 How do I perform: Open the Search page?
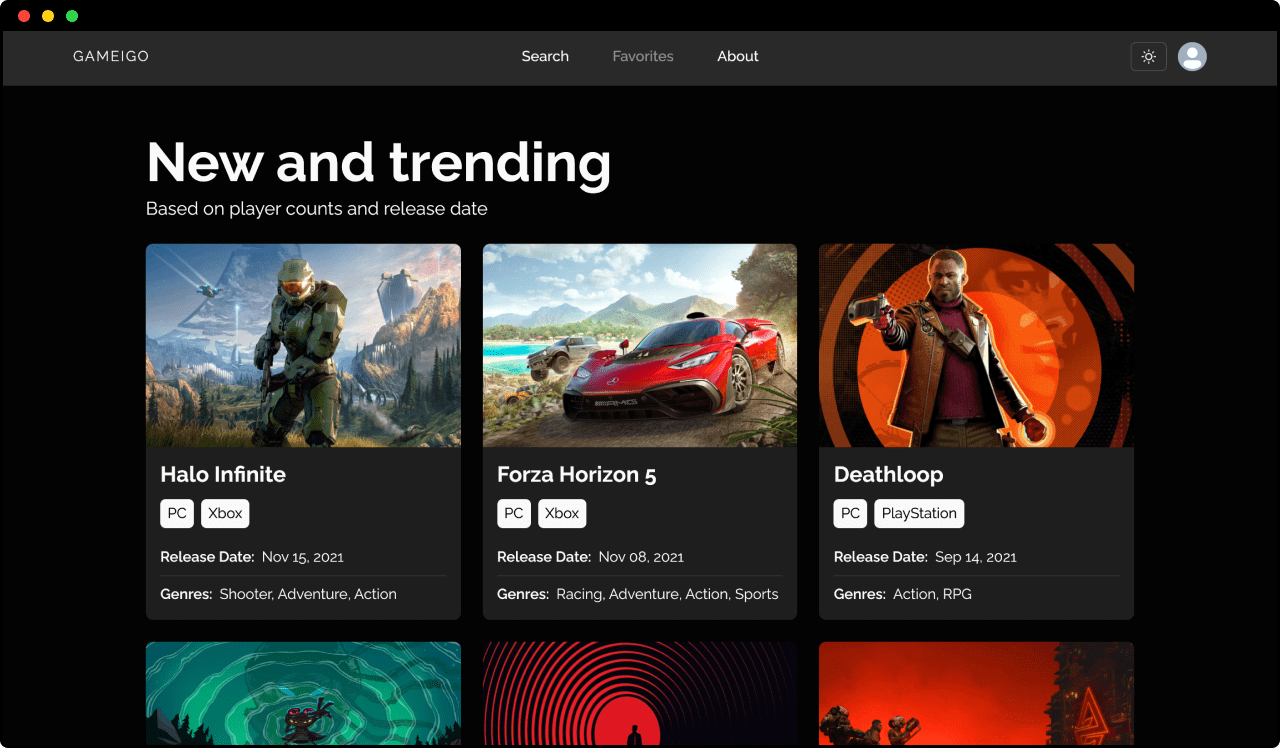point(545,56)
